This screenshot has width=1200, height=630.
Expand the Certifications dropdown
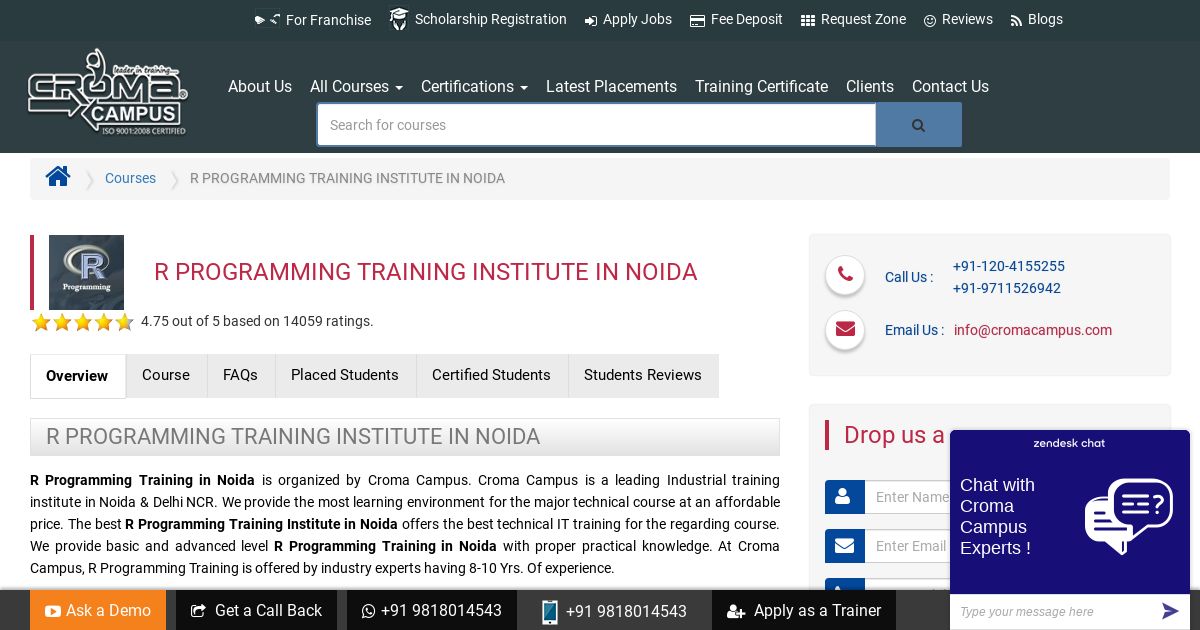(474, 86)
